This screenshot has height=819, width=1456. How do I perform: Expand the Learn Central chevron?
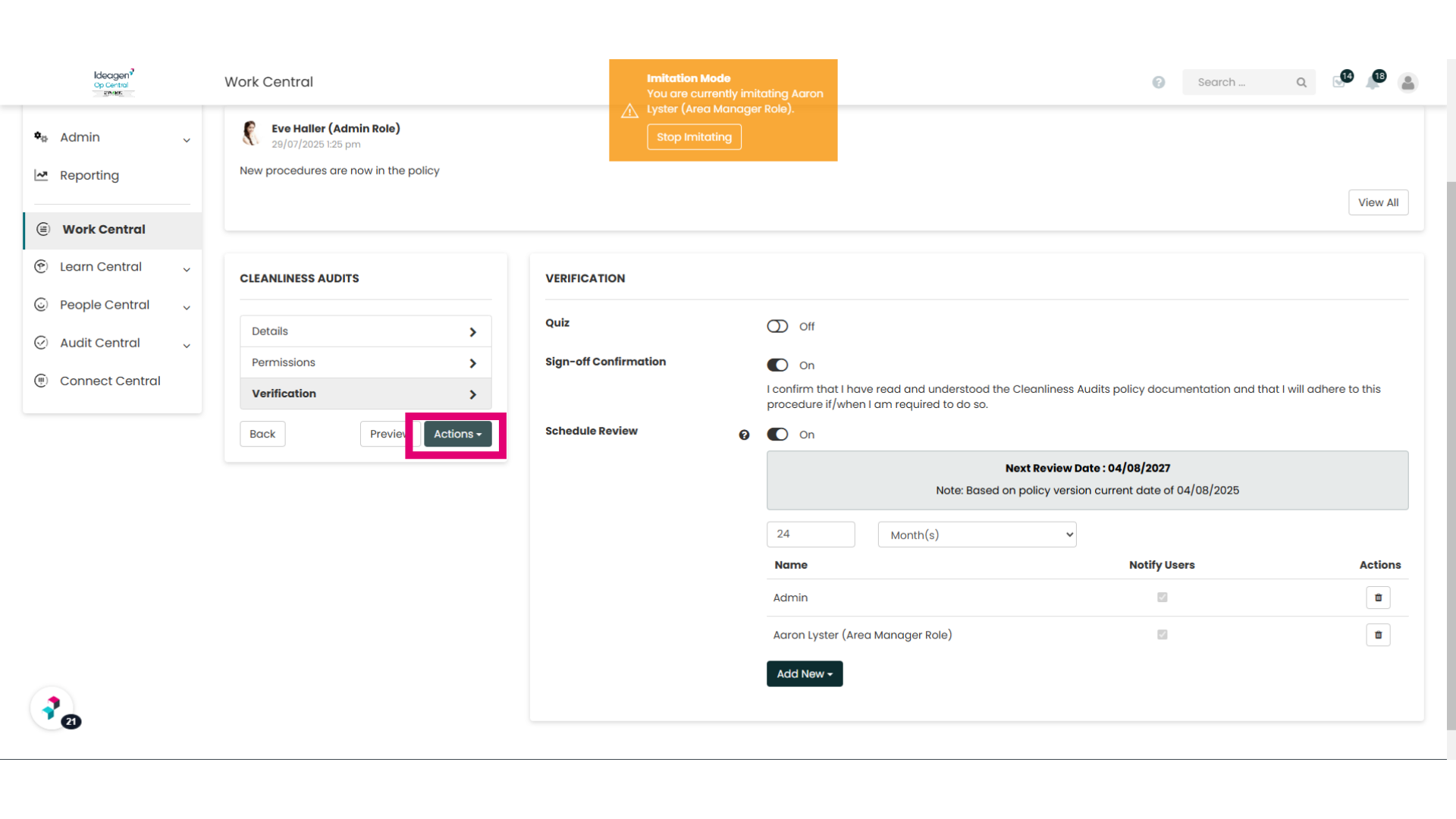click(187, 270)
